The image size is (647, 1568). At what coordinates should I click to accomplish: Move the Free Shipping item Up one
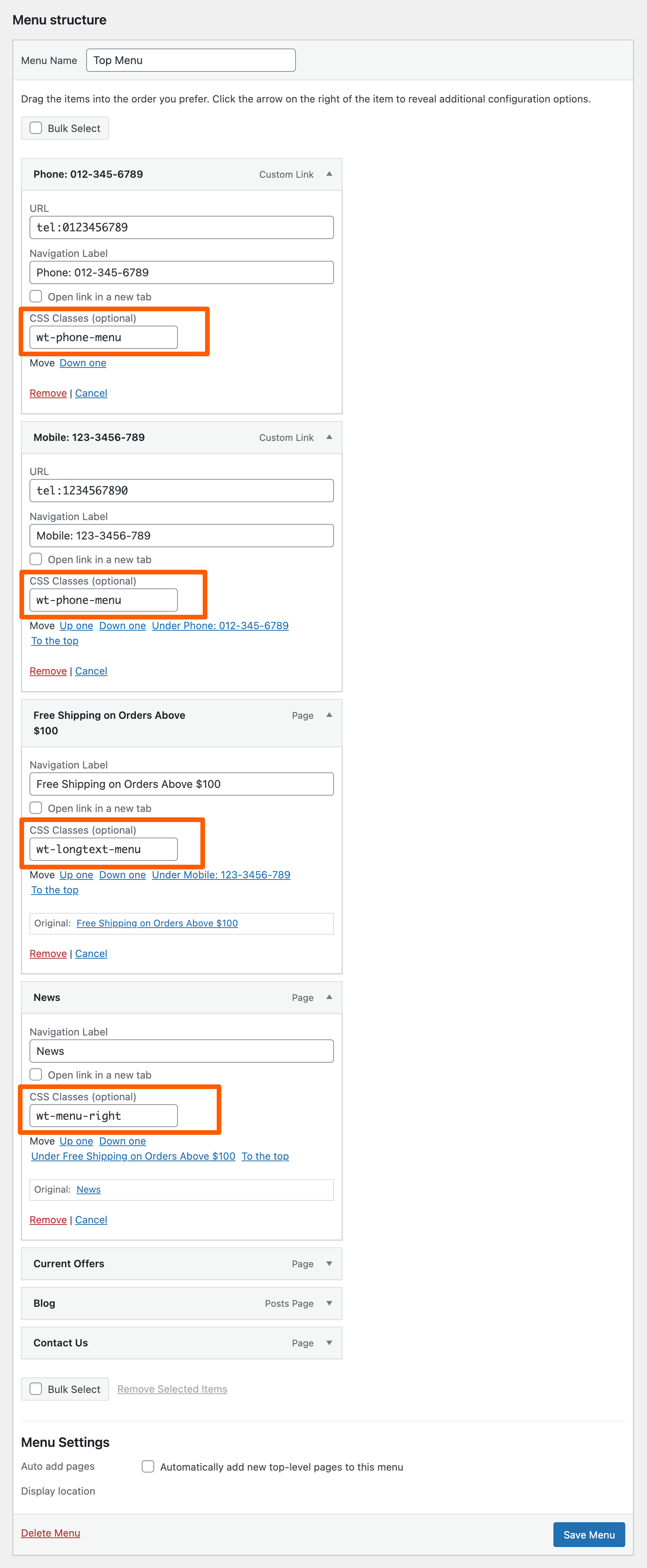click(76, 875)
